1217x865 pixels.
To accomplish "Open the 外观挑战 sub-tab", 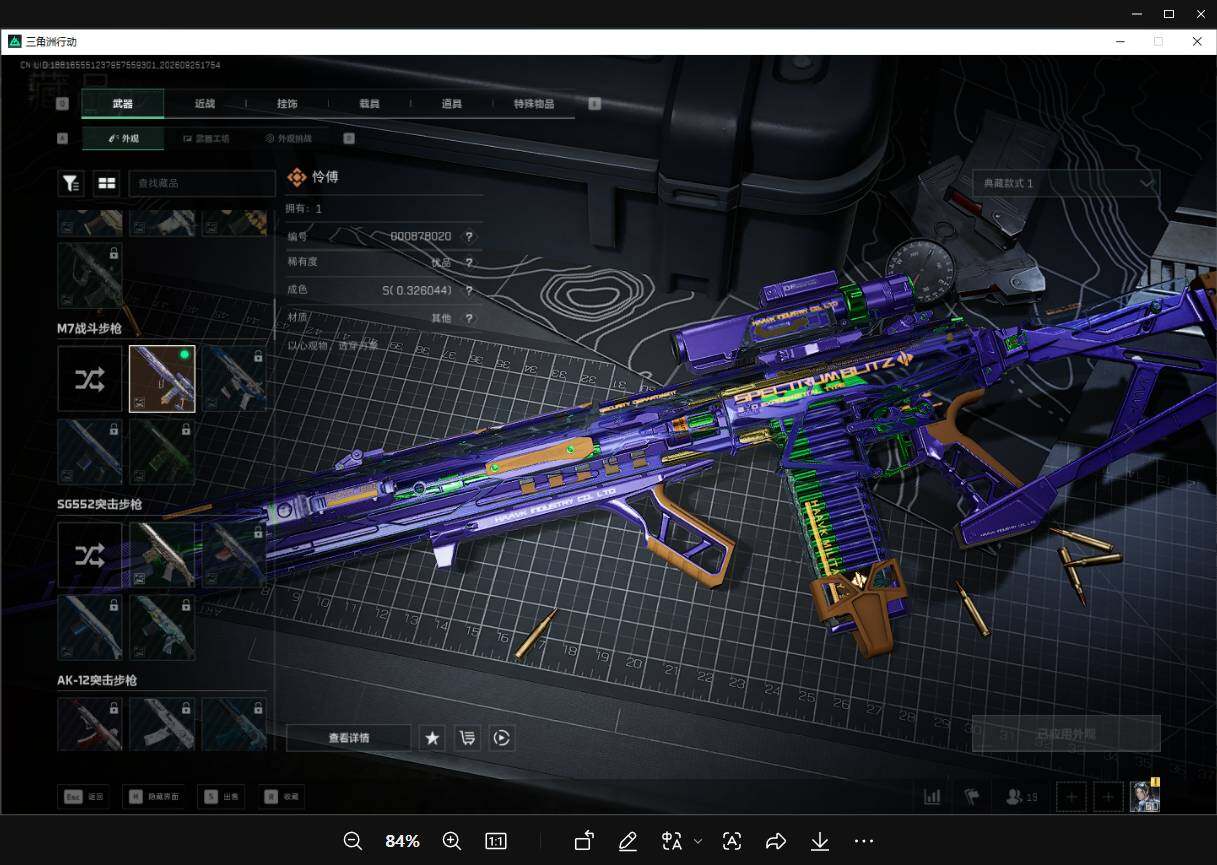I will tap(289, 139).
